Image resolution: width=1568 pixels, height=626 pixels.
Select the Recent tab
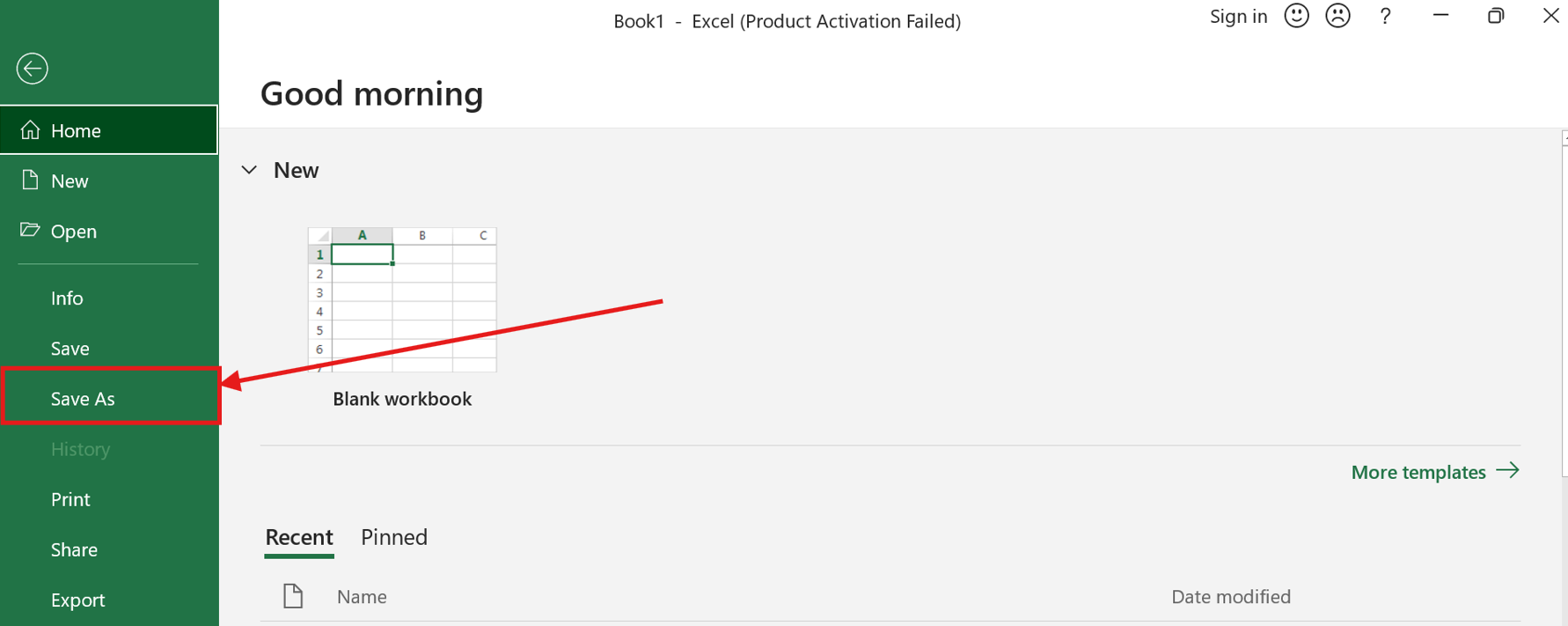tap(299, 537)
